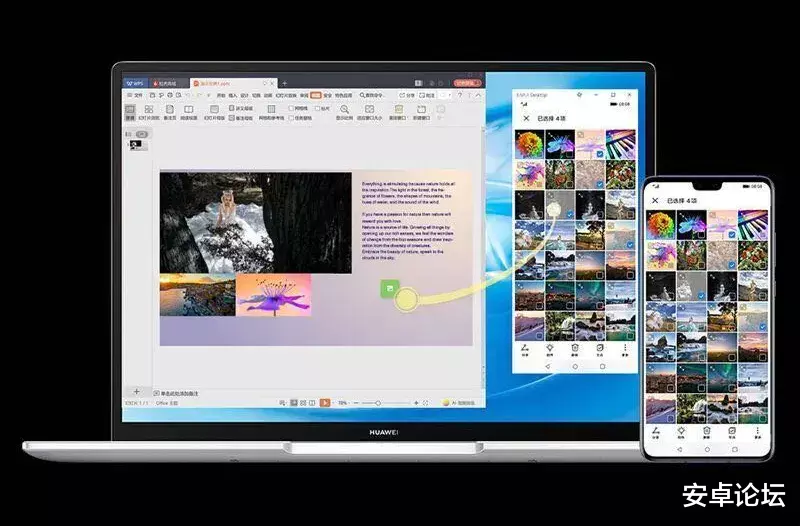The width and height of the screenshot is (800, 526).
Task: Add a new slide with plus button
Action: [136, 392]
